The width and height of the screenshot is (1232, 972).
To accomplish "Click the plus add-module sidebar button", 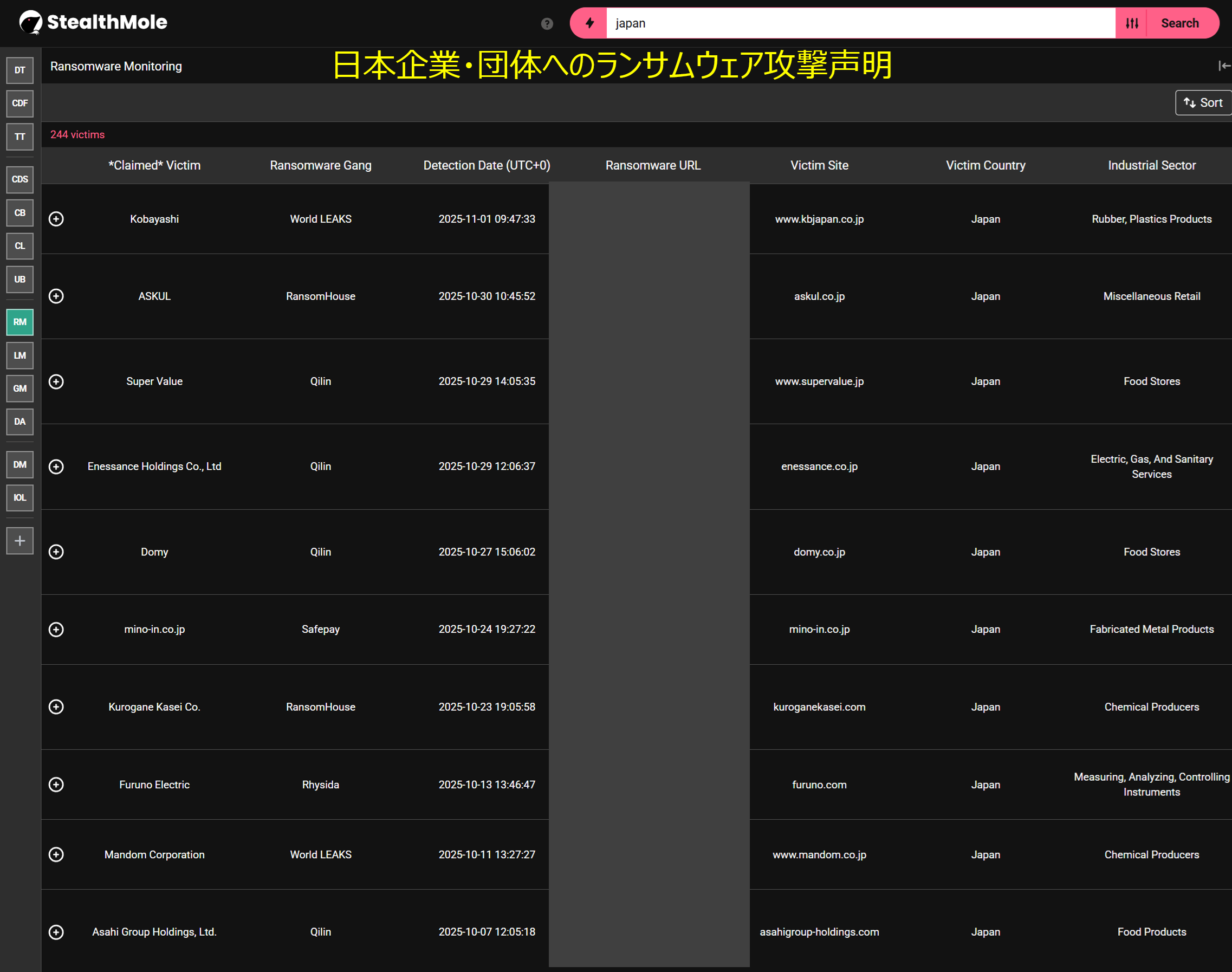I will 20,541.
